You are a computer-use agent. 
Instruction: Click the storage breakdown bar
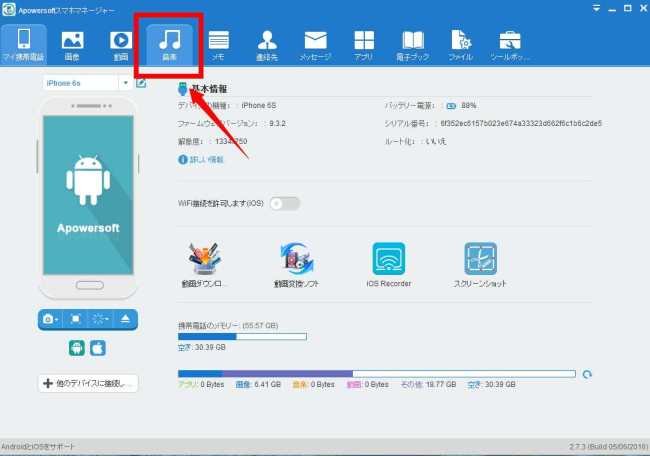[x=377, y=374]
